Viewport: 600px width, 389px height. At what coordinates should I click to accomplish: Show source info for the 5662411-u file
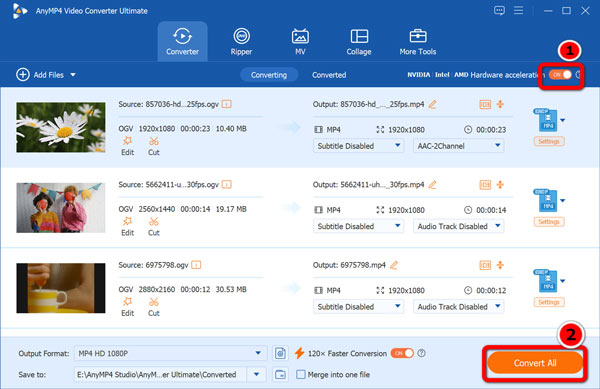227,184
